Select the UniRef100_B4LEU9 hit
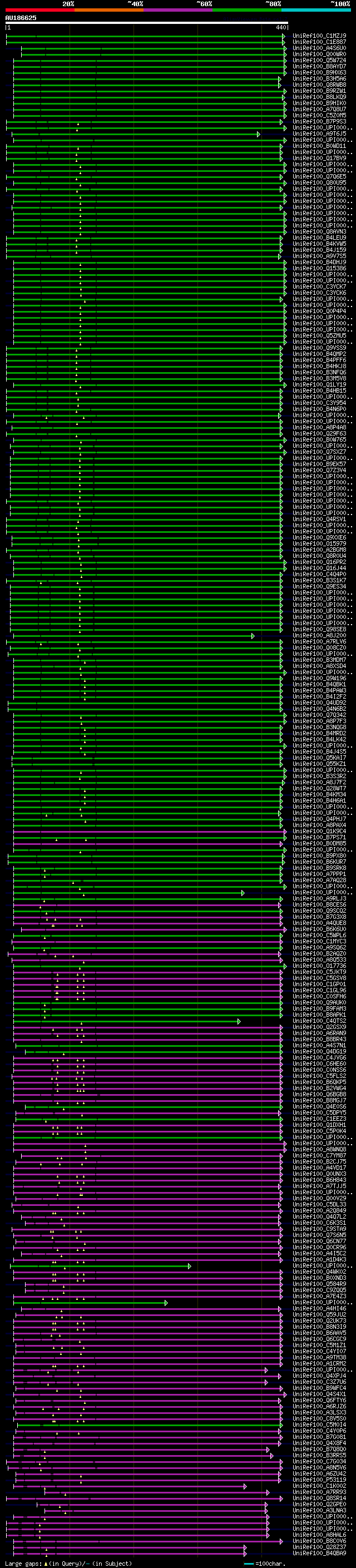 coord(319,238)
